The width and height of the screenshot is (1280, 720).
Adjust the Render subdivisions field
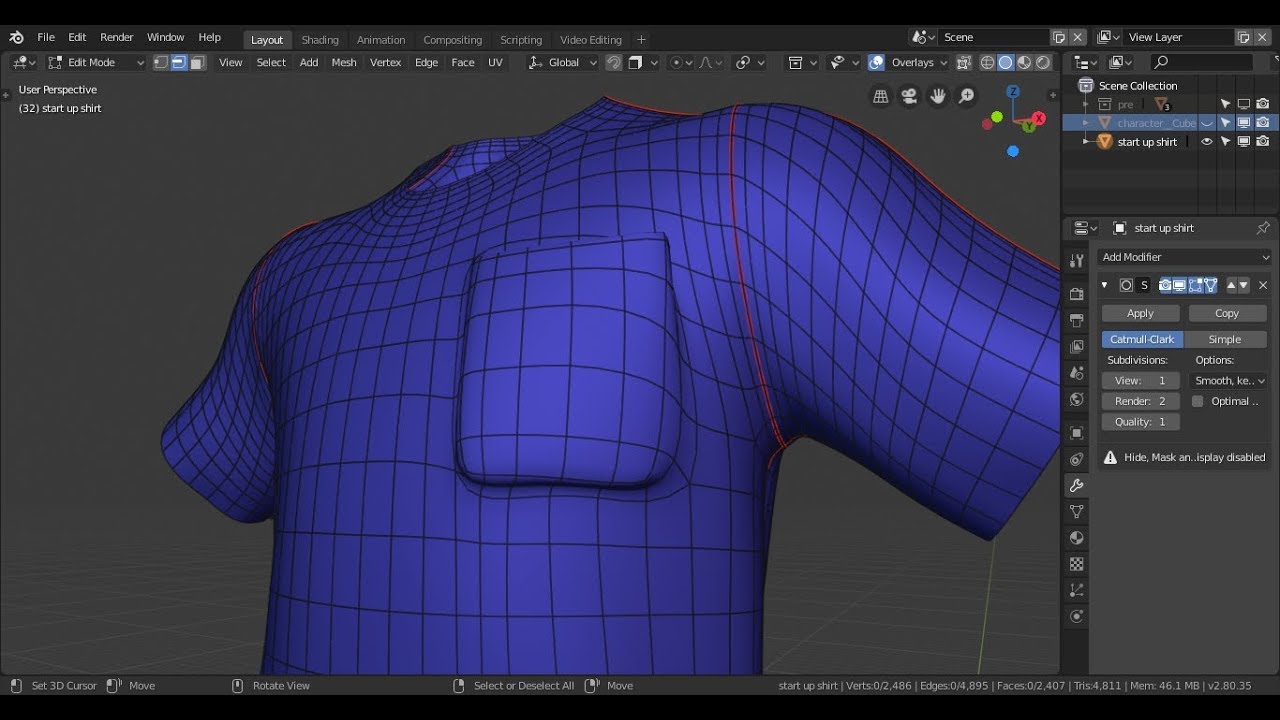click(x=1140, y=401)
